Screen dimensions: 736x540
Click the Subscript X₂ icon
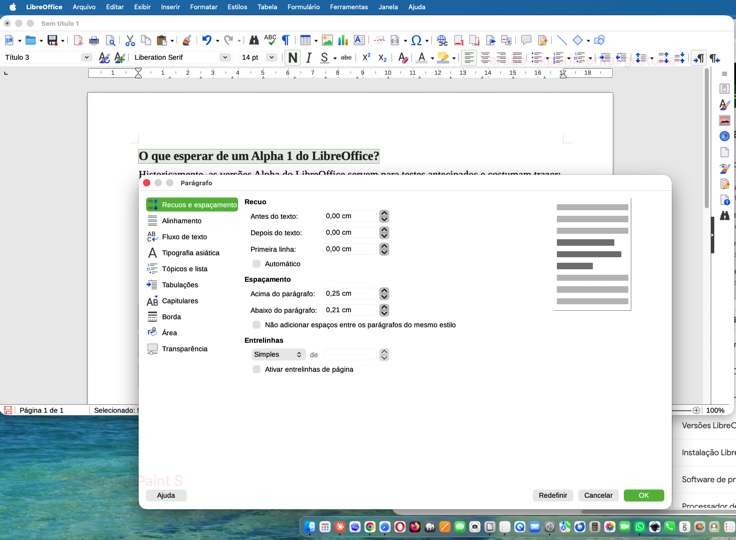383,58
